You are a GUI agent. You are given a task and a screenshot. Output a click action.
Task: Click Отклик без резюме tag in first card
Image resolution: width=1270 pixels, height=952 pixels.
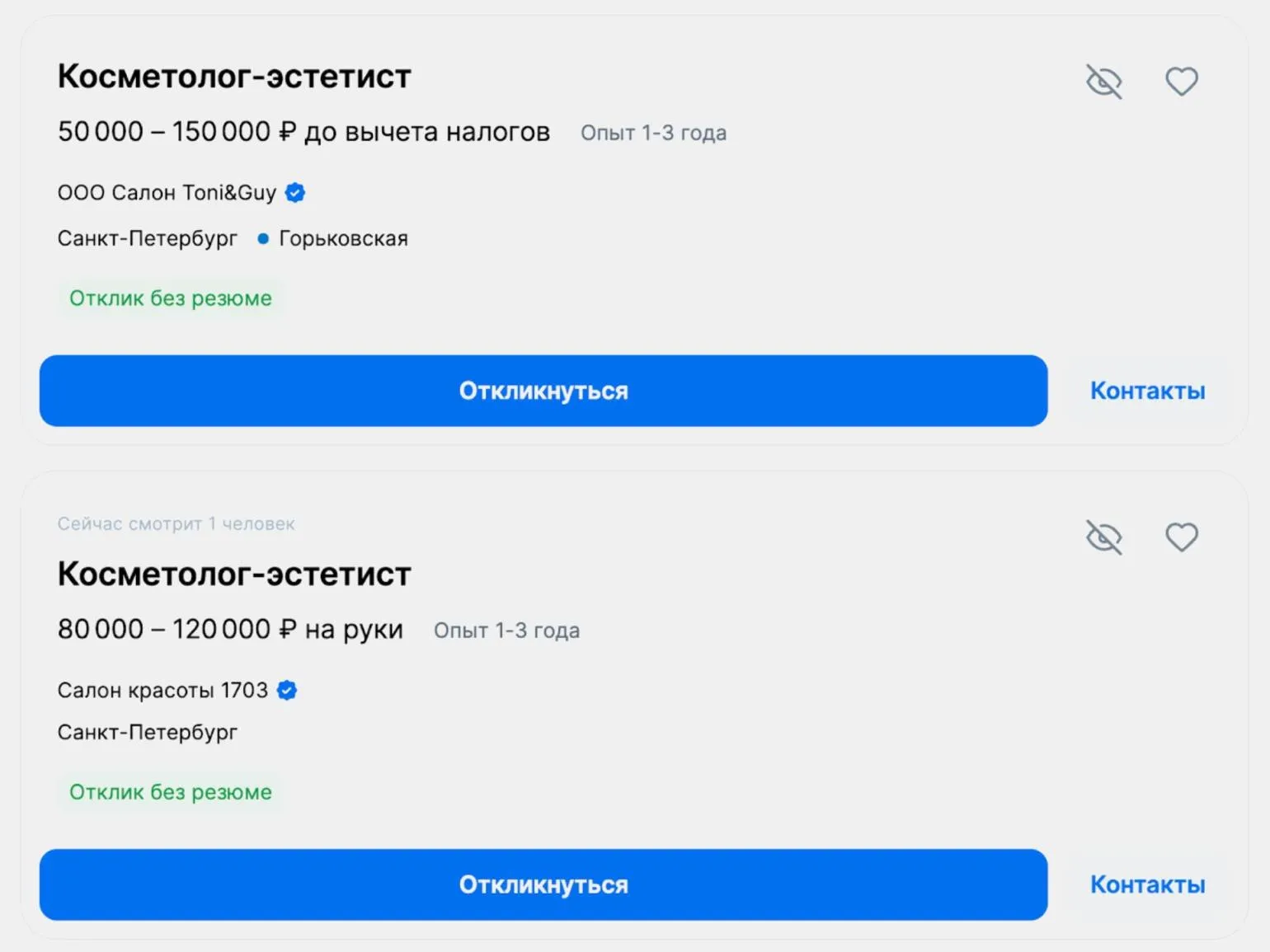(171, 298)
